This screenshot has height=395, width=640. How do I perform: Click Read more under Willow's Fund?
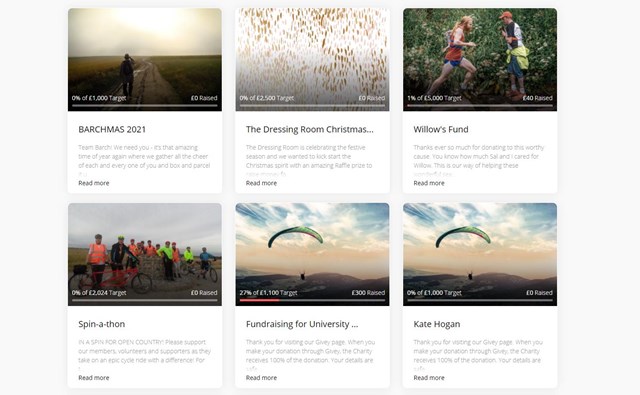pyautogui.click(x=429, y=183)
